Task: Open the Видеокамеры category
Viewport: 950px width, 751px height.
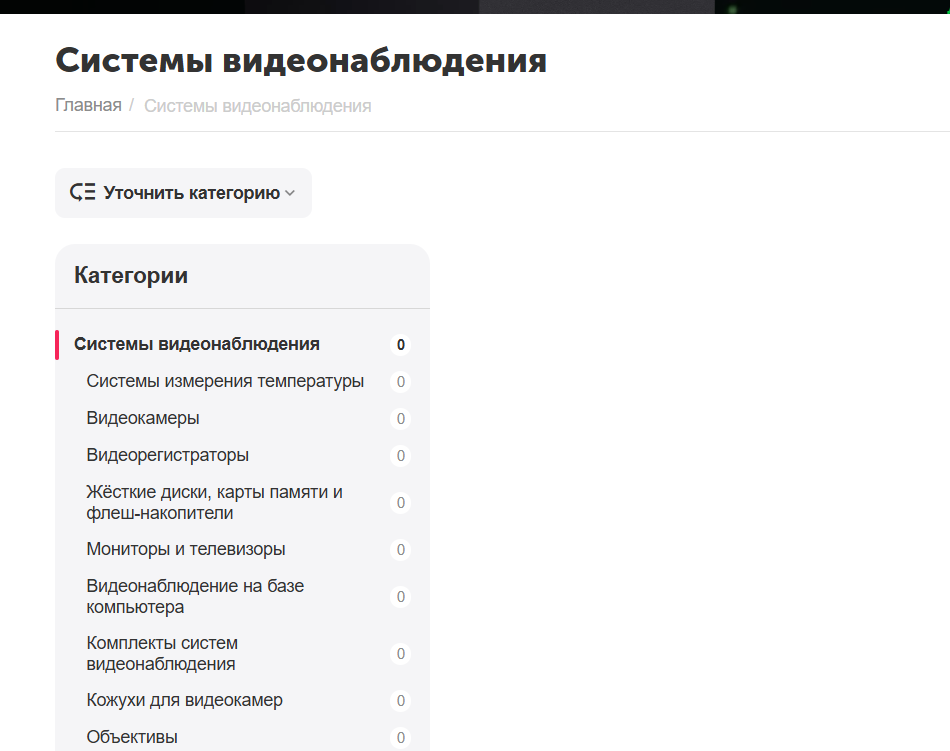Action: point(143,418)
